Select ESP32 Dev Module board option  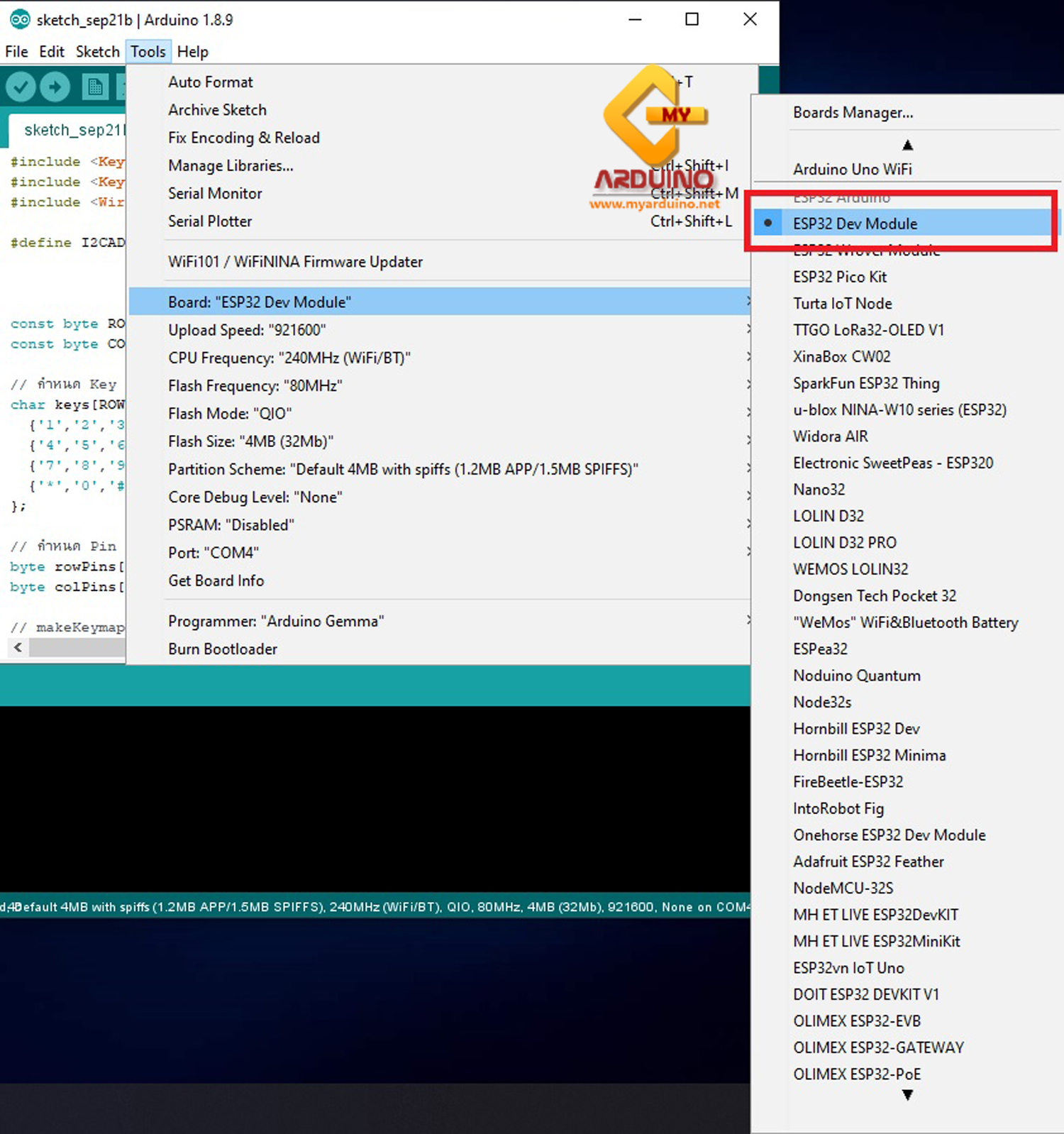pyautogui.click(x=855, y=224)
